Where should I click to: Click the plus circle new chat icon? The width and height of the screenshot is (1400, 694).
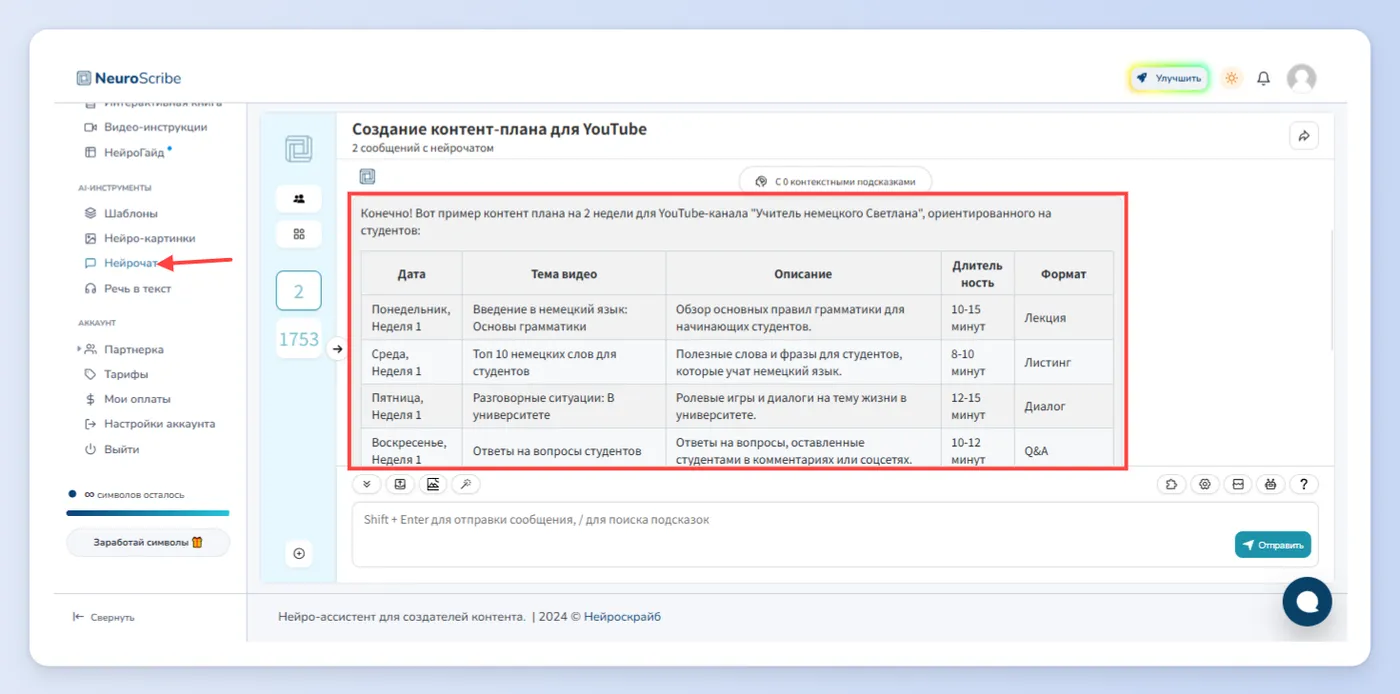pyautogui.click(x=298, y=553)
